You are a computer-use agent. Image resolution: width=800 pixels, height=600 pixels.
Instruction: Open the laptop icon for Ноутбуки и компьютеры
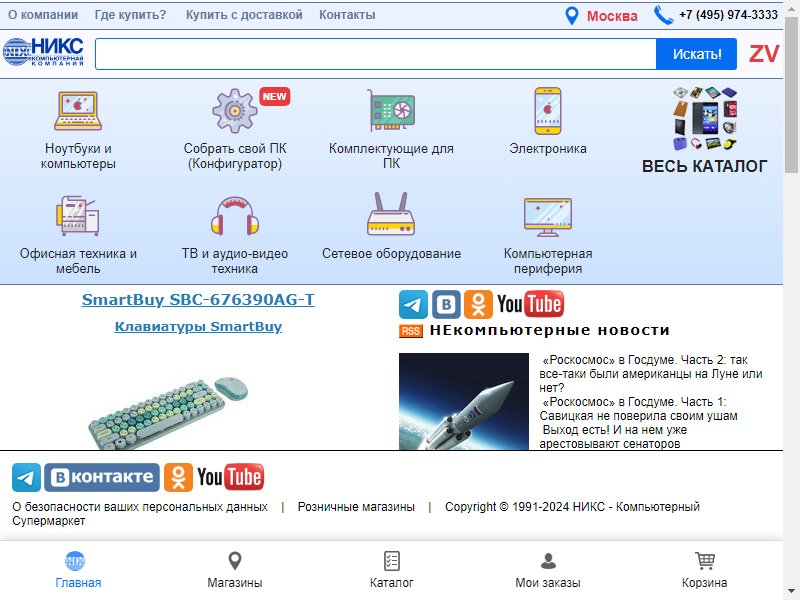point(78,111)
